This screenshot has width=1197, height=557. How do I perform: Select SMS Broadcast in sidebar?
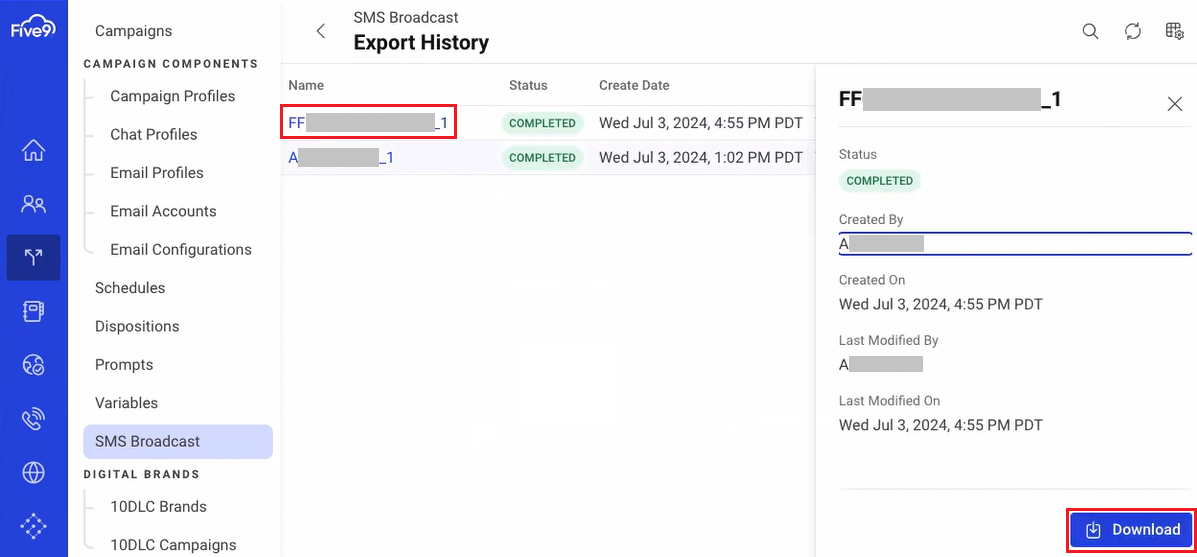(x=178, y=442)
